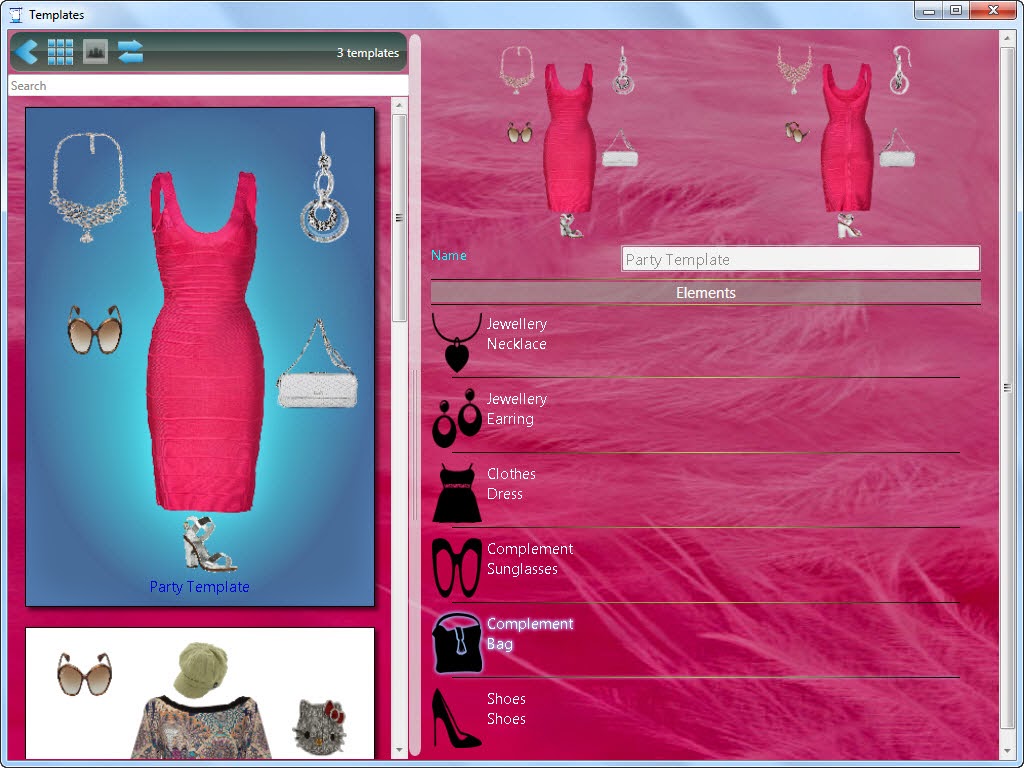Click the sunglasses silhouette icon in Elements
Image resolution: width=1024 pixels, height=768 pixels.
456,565
